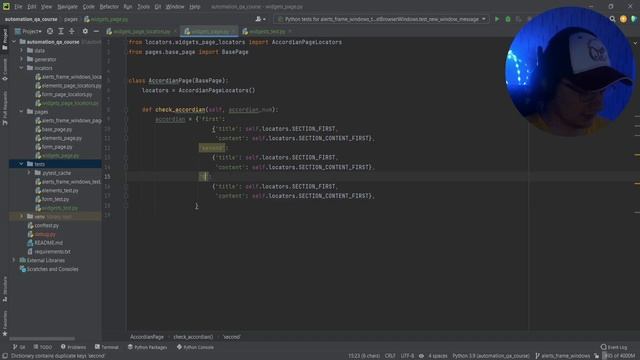Open the Git tool window
Screen dimensions: 640x360
[19, 347]
